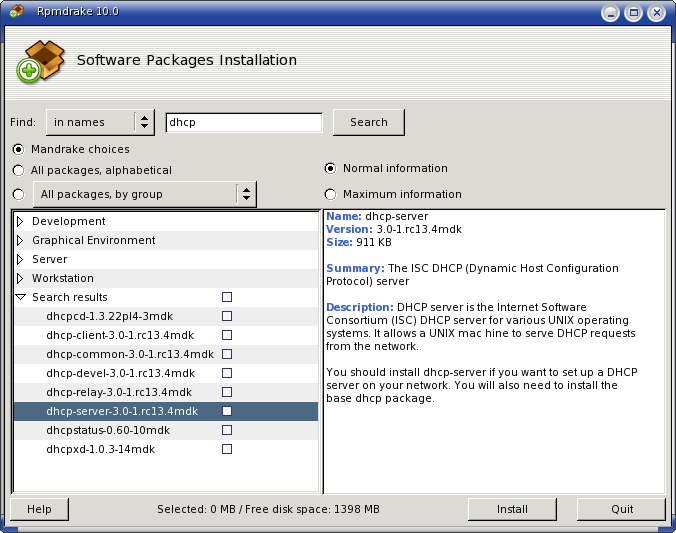The width and height of the screenshot is (676, 533).
Task: Expand the Workstation category
Action: (x=20, y=278)
